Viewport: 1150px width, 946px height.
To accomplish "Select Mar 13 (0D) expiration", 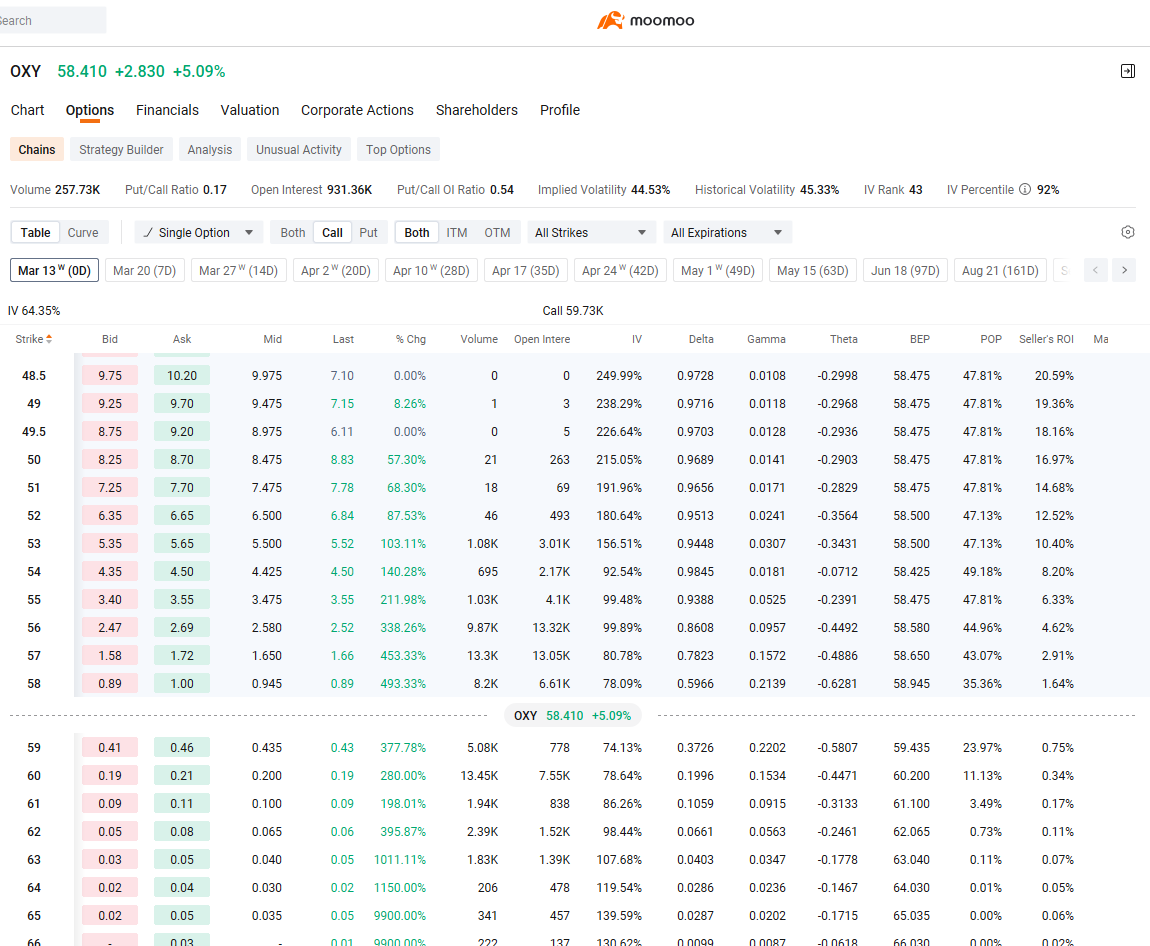I will (x=54, y=270).
